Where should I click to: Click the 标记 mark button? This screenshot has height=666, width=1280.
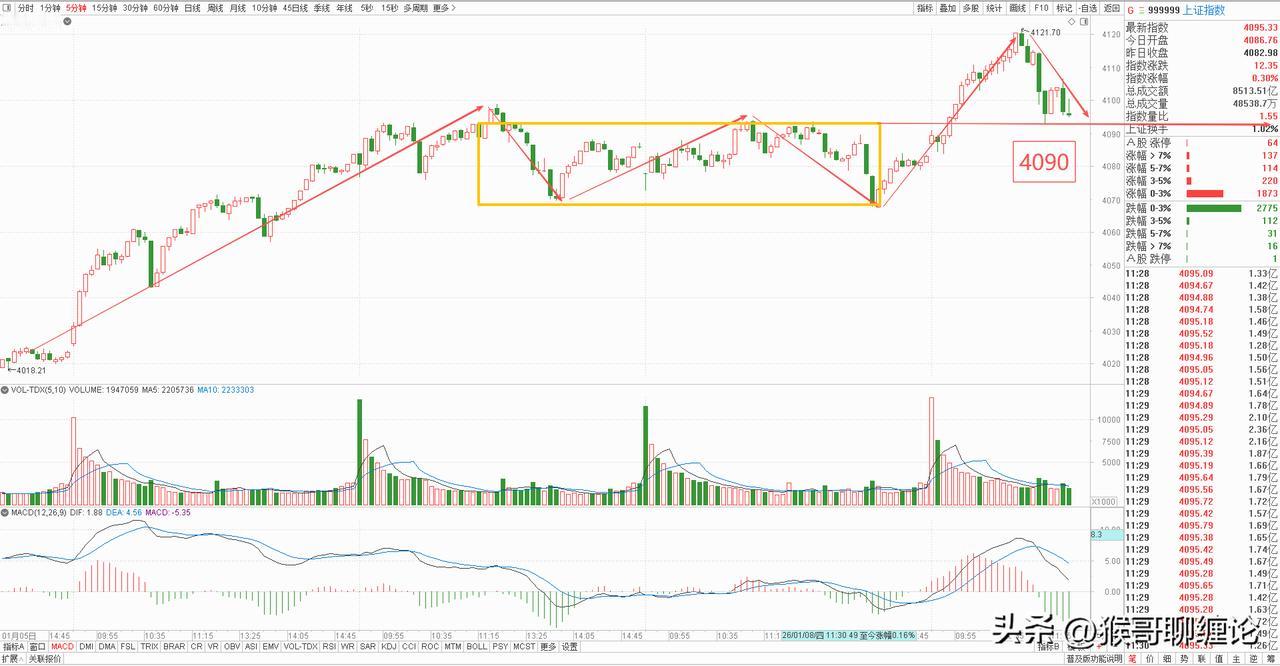(1064, 8)
